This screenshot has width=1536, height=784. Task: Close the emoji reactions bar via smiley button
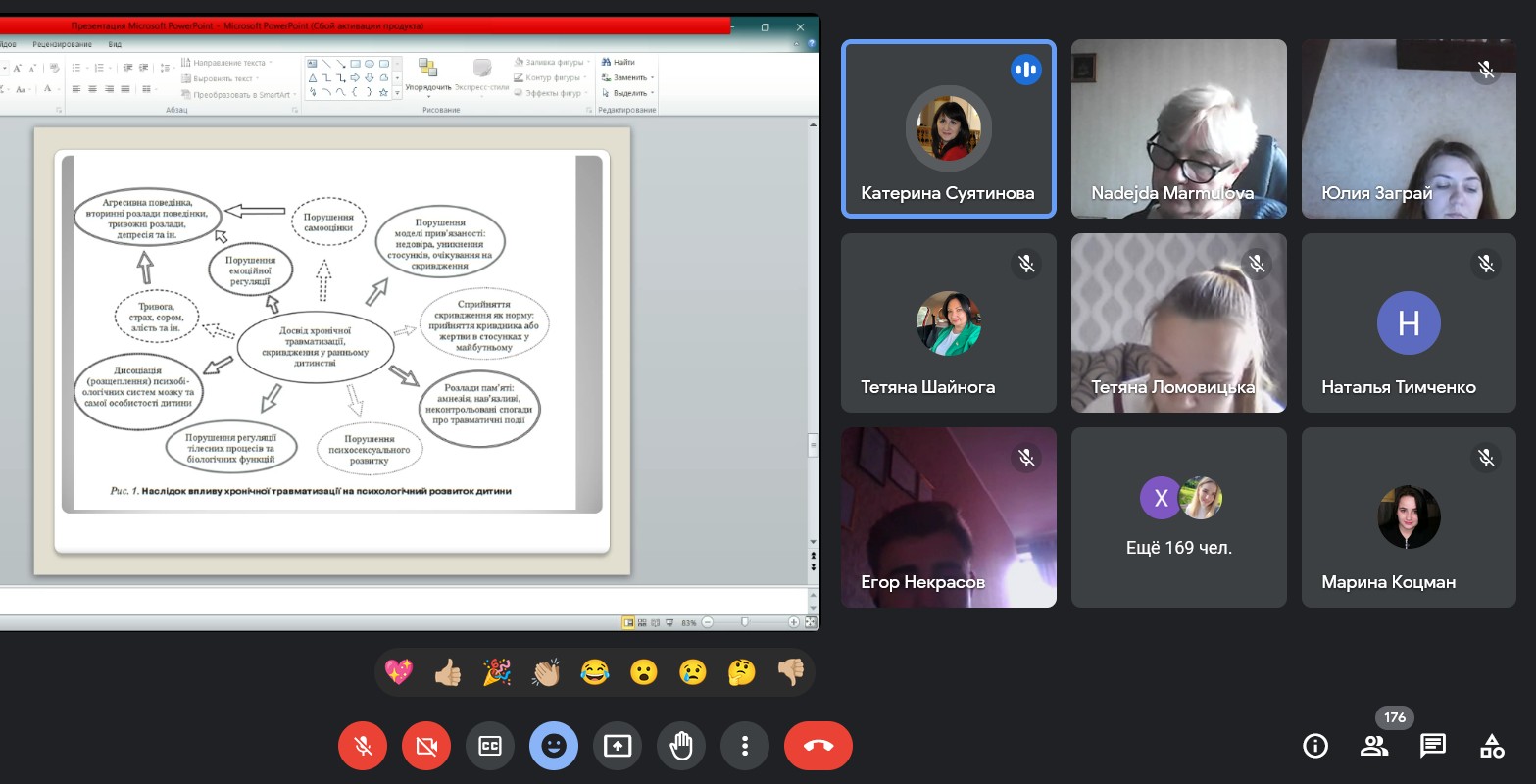click(554, 747)
